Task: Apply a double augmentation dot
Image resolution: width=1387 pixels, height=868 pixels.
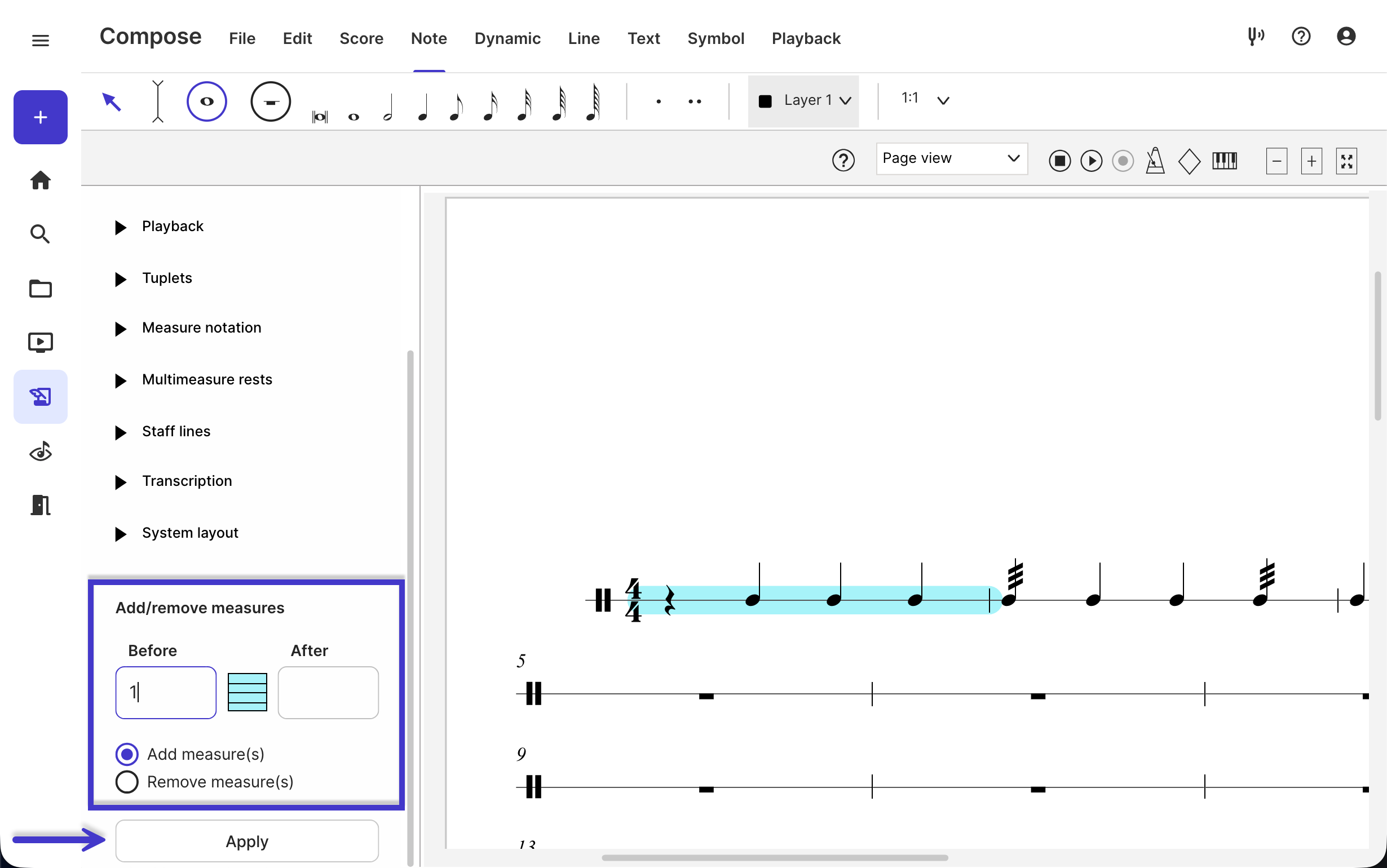Action: click(x=695, y=101)
